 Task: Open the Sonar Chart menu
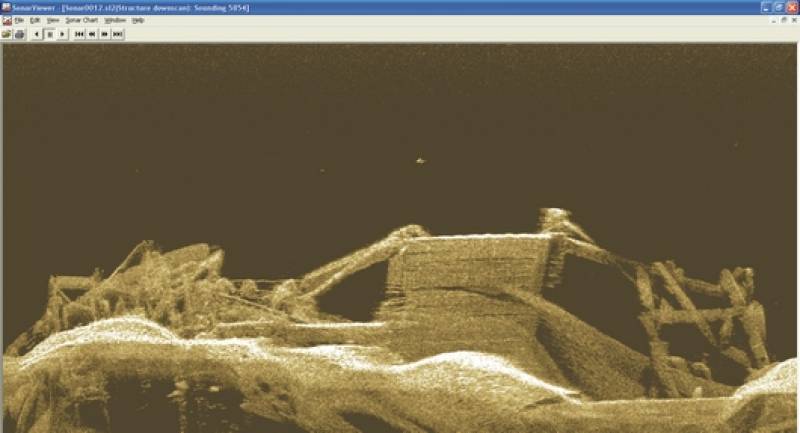coord(82,20)
